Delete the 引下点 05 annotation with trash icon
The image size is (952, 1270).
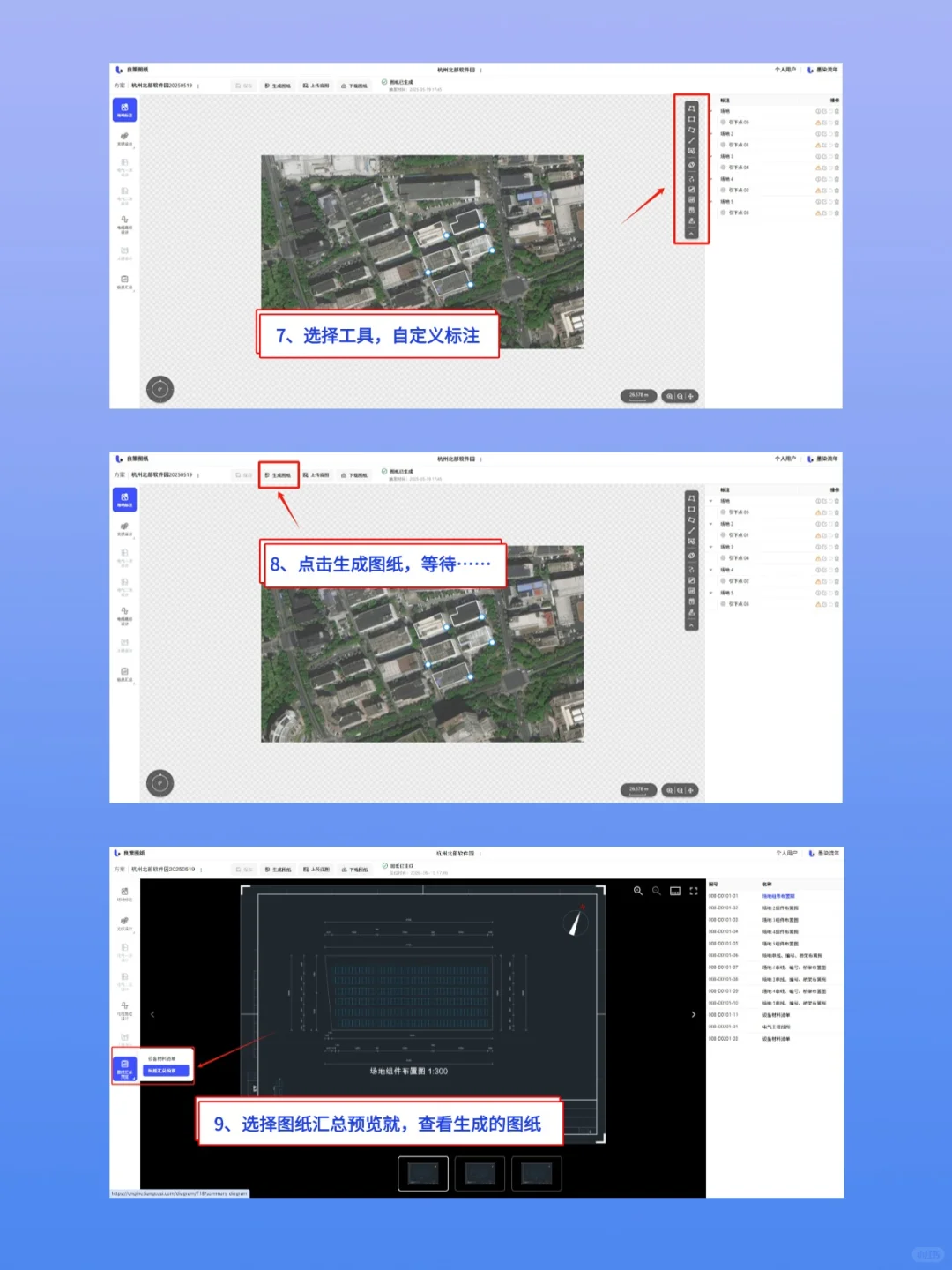pyautogui.click(x=837, y=123)
